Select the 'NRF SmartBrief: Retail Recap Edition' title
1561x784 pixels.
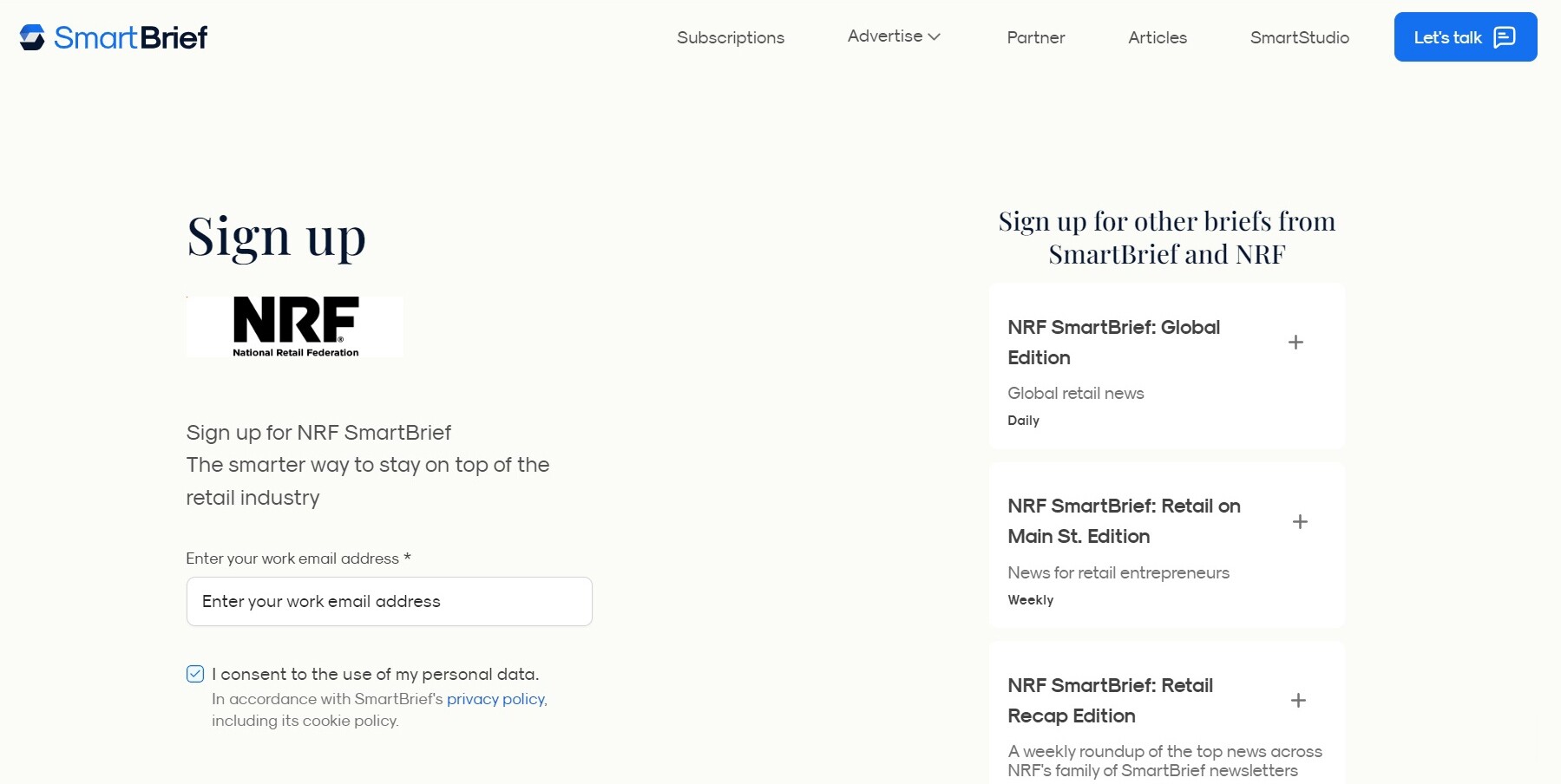[1111, 701]
